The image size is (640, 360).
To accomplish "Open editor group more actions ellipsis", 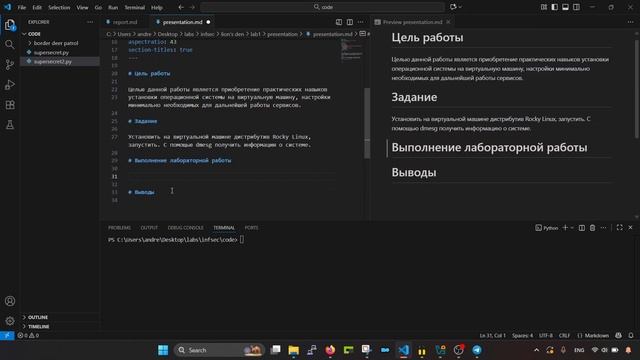I will 360,22.
